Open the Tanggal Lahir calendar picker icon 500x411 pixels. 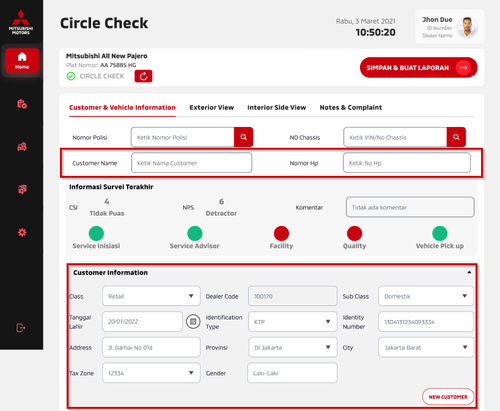[x=193, y=322]
